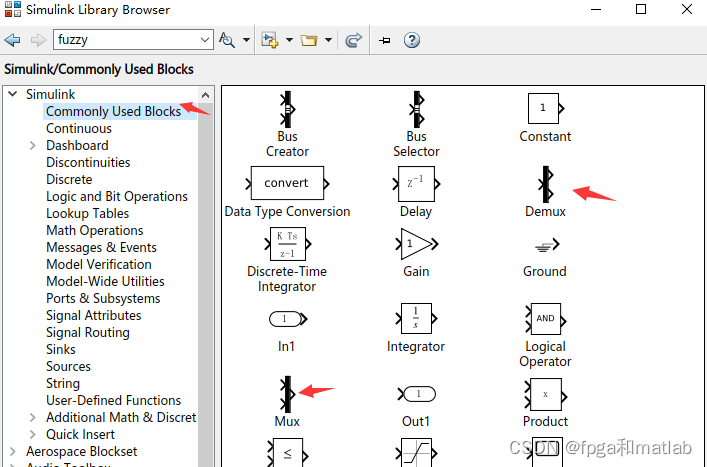Click the back navigation arrow
This screenshot has width=707, height=467.
pyautogui.click(x=13, y=40)
